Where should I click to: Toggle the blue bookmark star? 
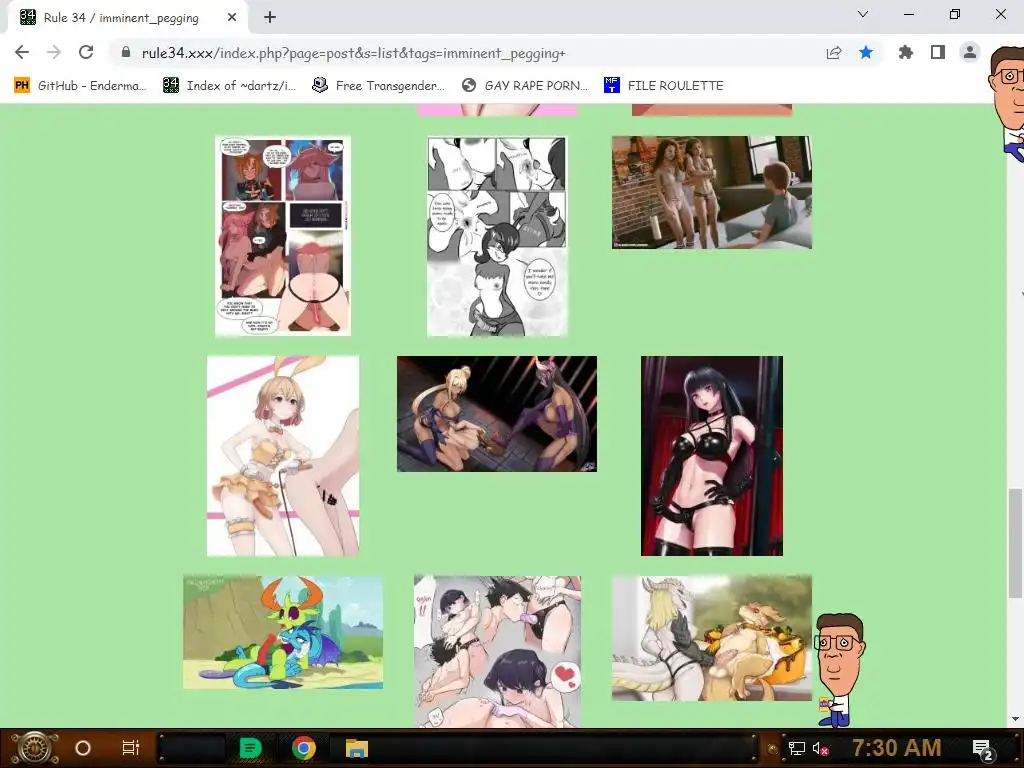(x=866, y=52)
